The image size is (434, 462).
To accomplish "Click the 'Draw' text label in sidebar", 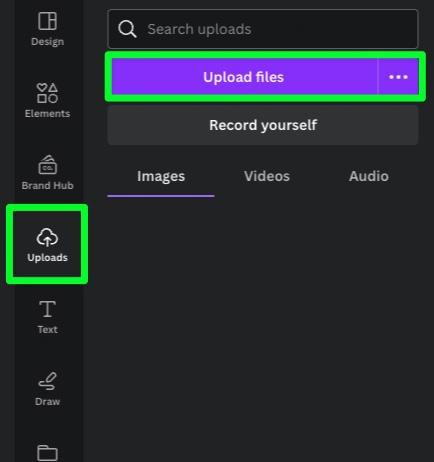I will coord(47,402).
